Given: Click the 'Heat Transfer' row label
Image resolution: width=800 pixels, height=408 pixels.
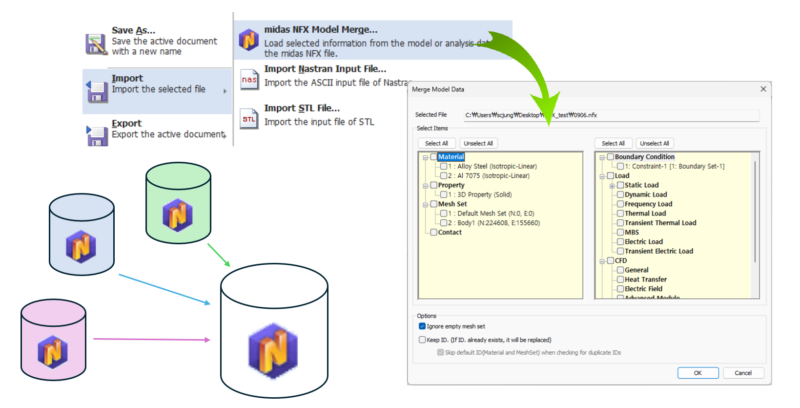Looking at the screenshot, I should coord(646,279).
